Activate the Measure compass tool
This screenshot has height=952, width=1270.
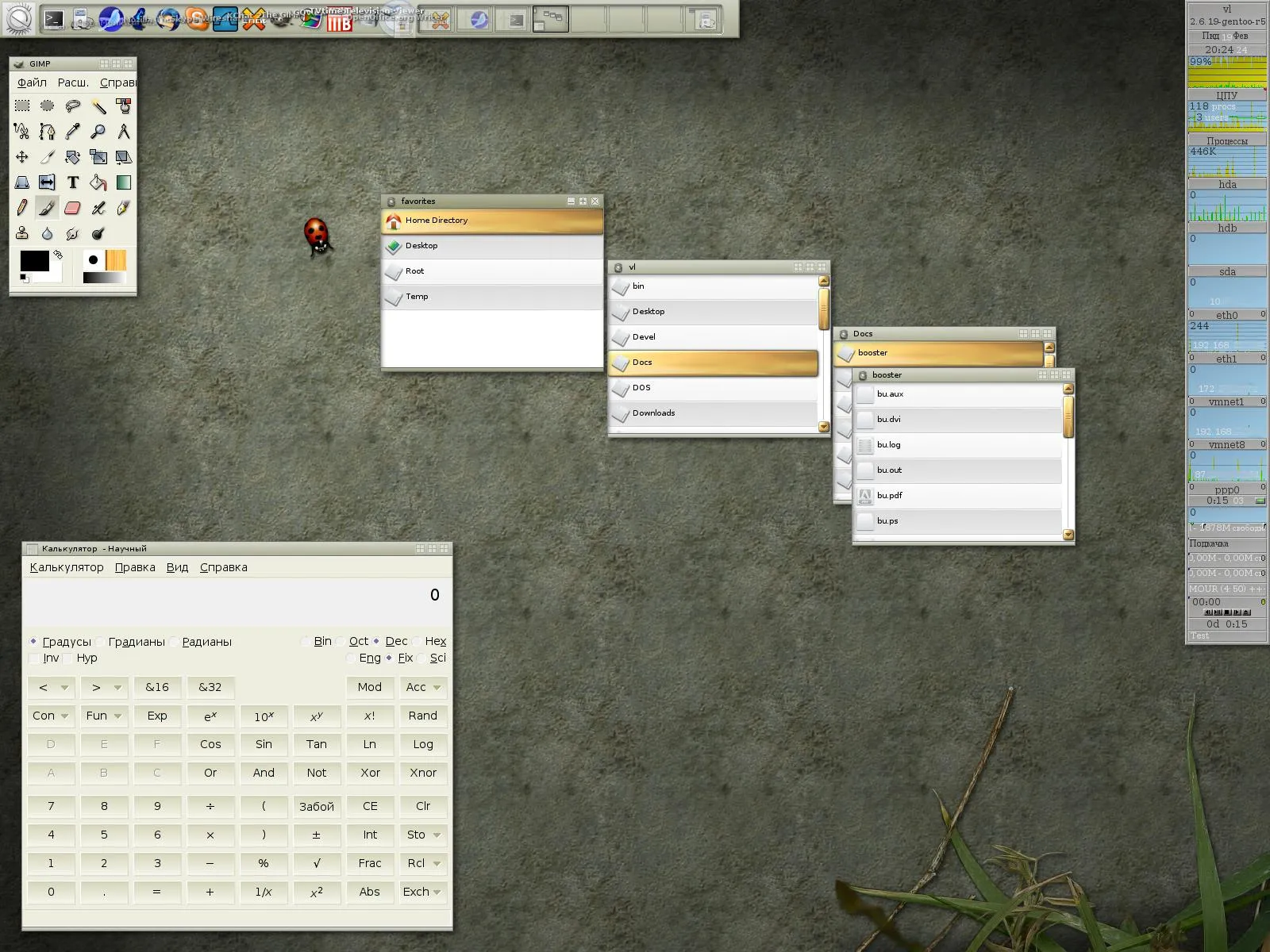coord(124,132)
